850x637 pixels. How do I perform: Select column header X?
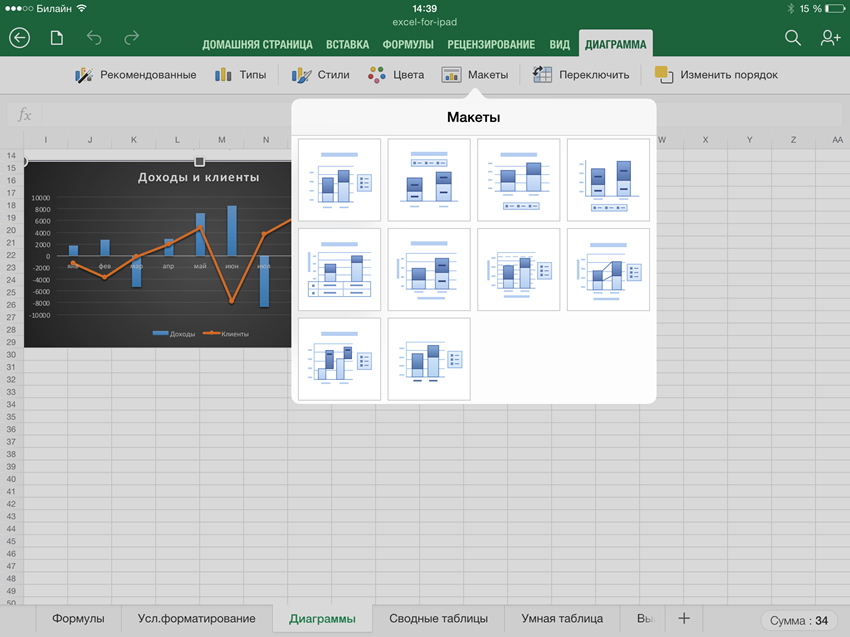pyautogui.click(x=705, y=140)
